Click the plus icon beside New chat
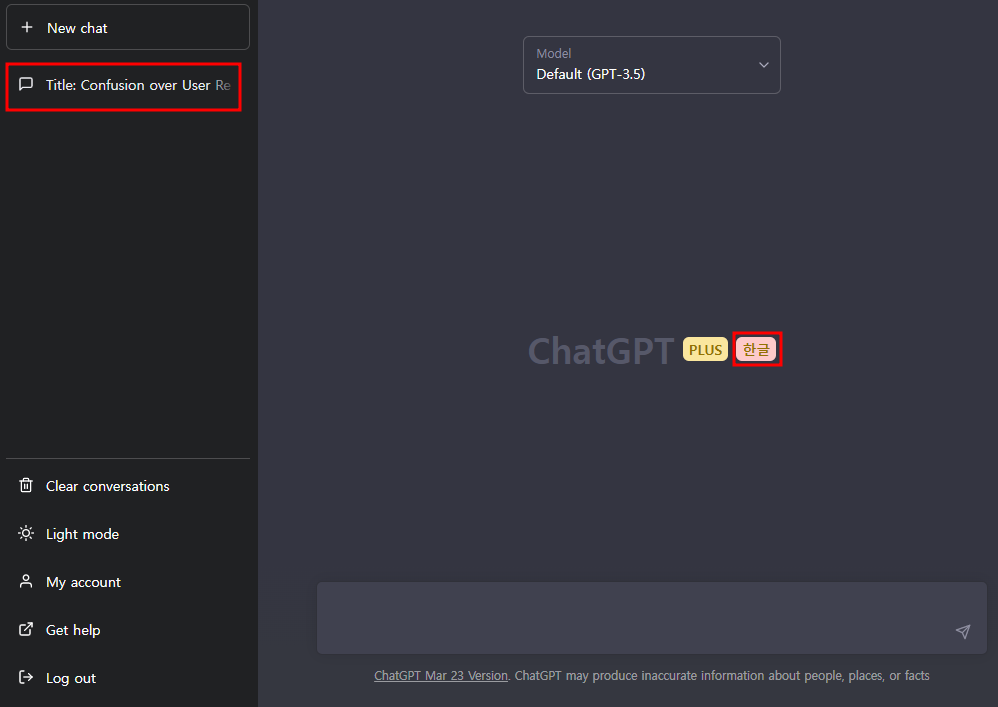 tap(27, 27)
